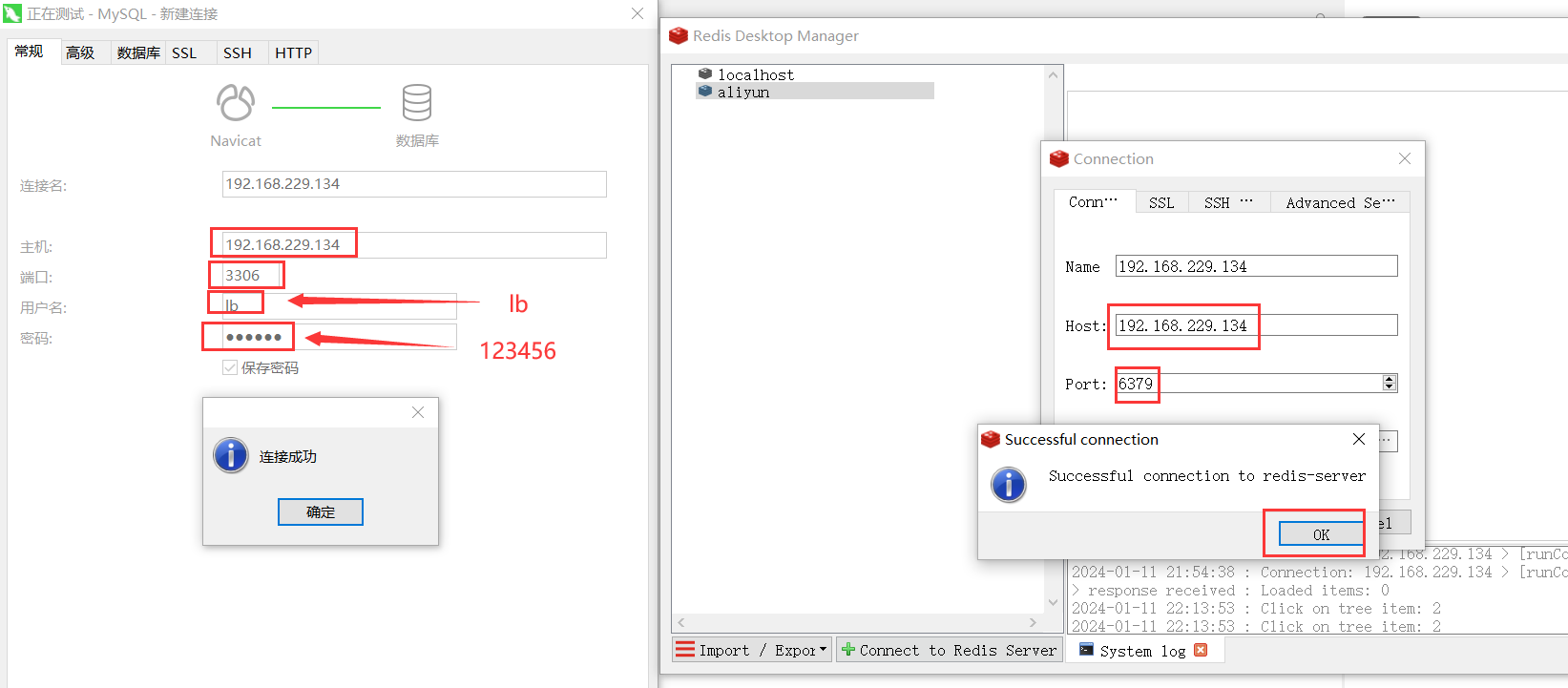Click the connection tree scrollbar down arrow
This screenshot has width=1568, height=688.
(x=1054, y=602)
